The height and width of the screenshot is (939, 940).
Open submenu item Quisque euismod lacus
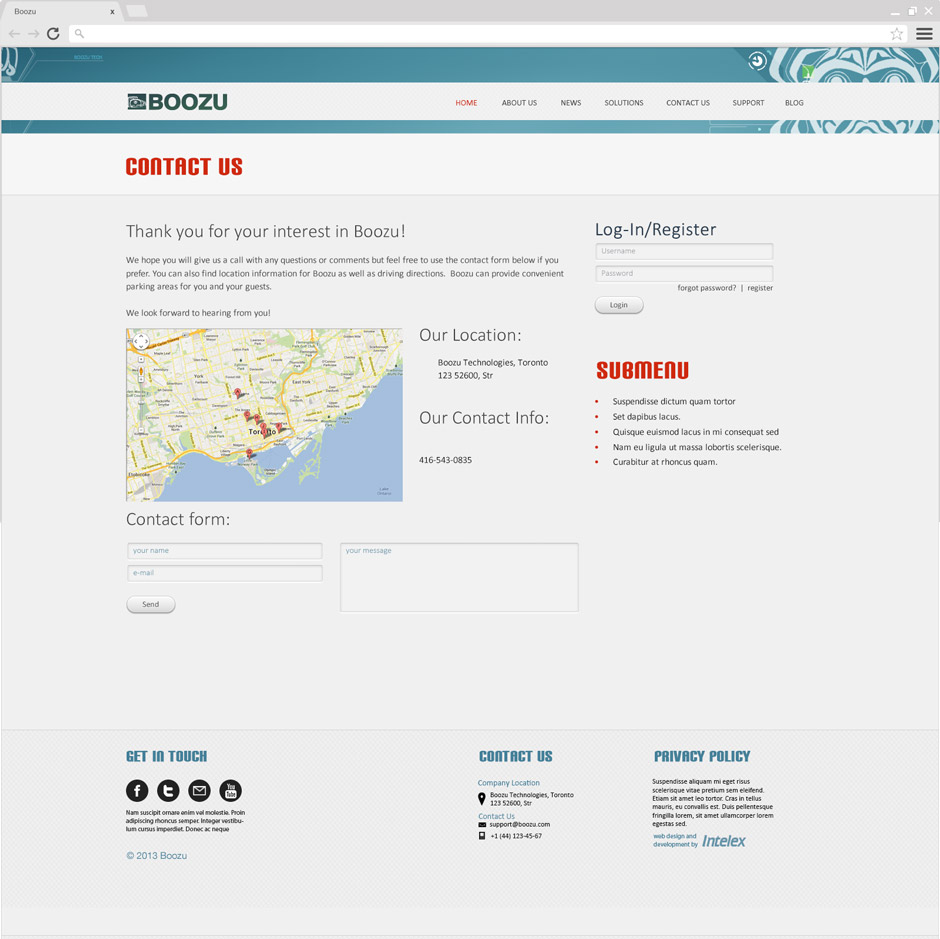(x=695, y=432)
